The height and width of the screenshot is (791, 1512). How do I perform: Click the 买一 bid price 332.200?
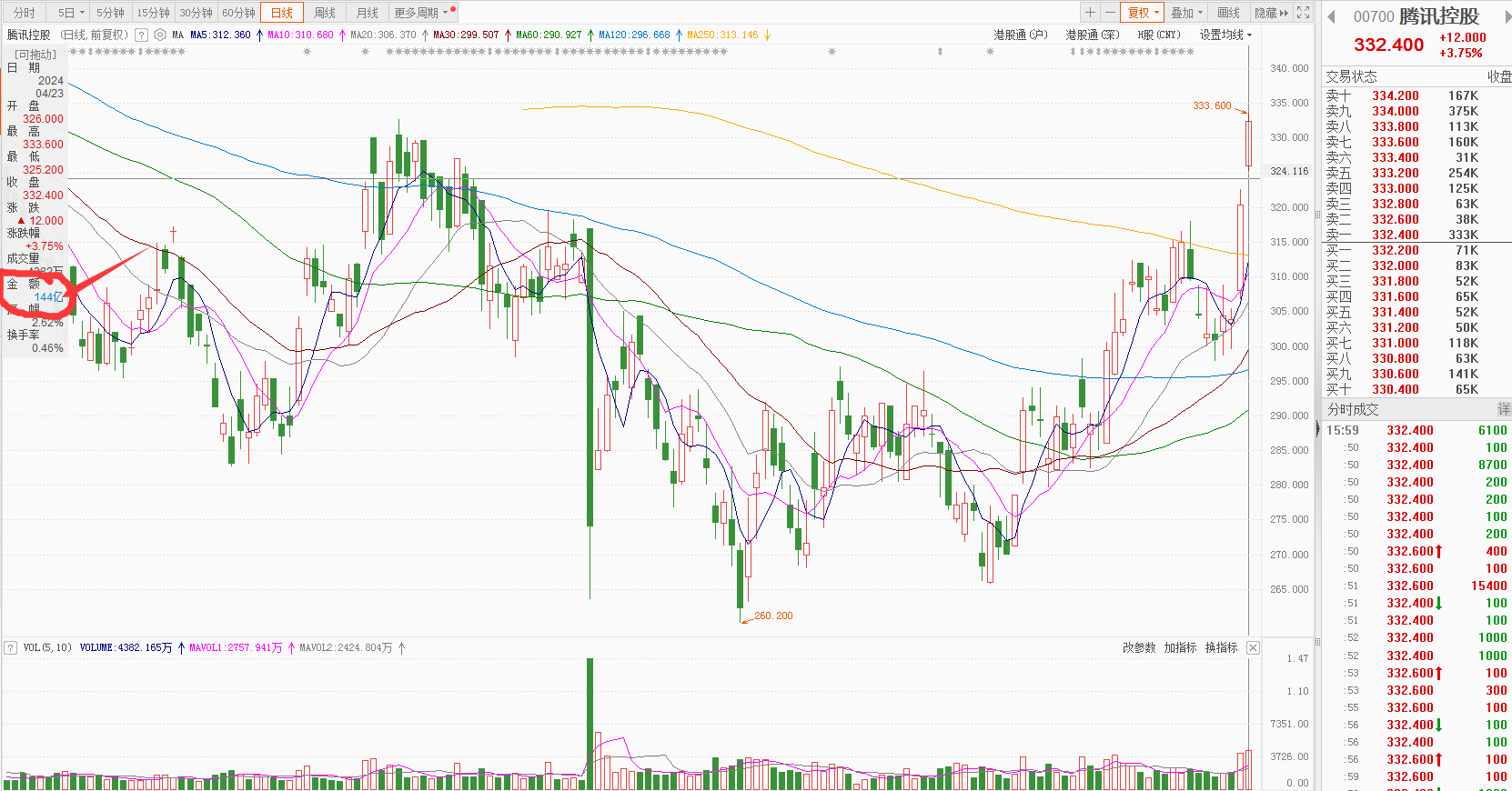pyautogui.click(x=1396, y=250)
